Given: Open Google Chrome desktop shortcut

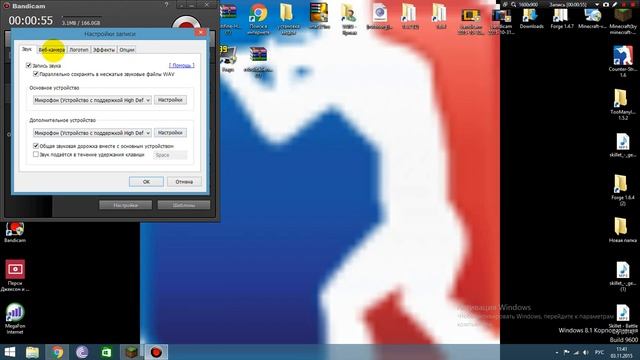Looking at the screenshot, I should coord(258,18).
